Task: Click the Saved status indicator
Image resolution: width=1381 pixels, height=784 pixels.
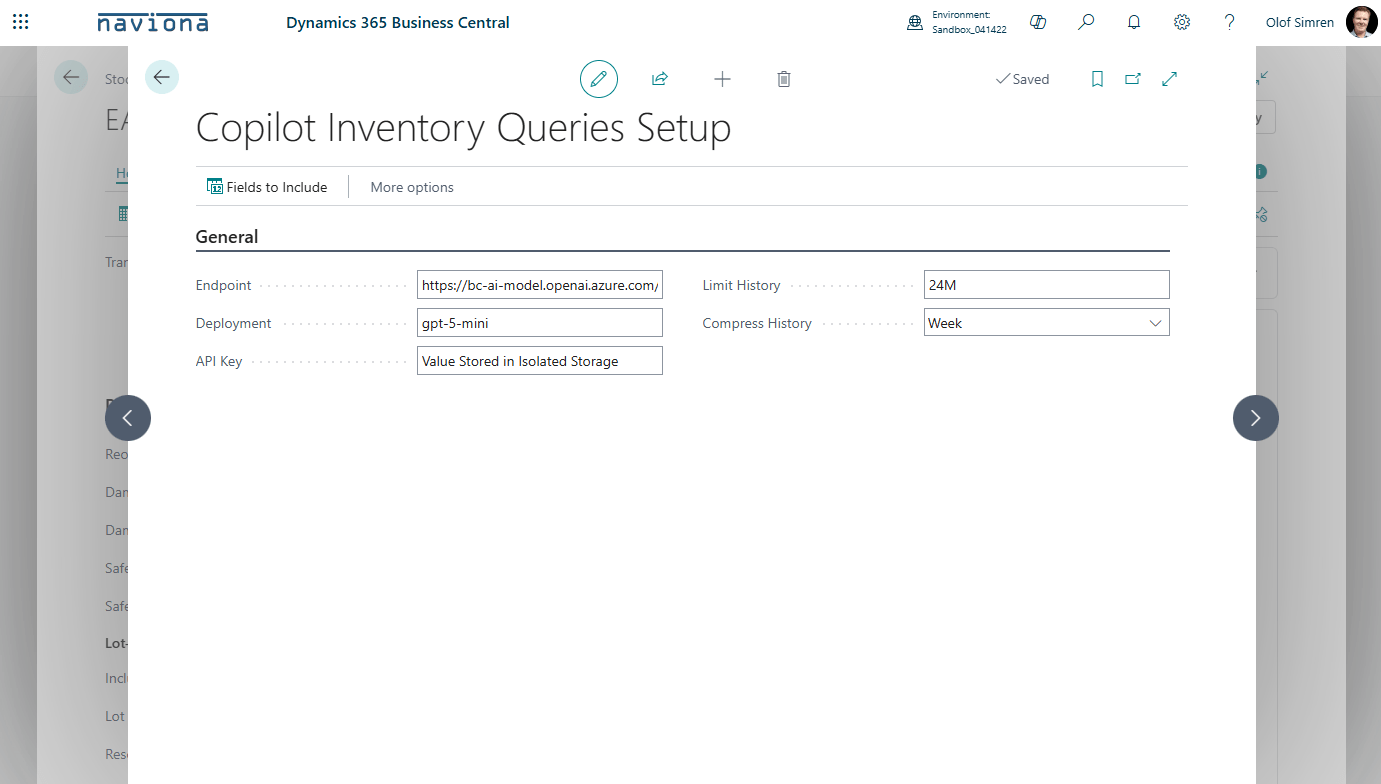Action: pyautogui.click(x=1022, y=79)
